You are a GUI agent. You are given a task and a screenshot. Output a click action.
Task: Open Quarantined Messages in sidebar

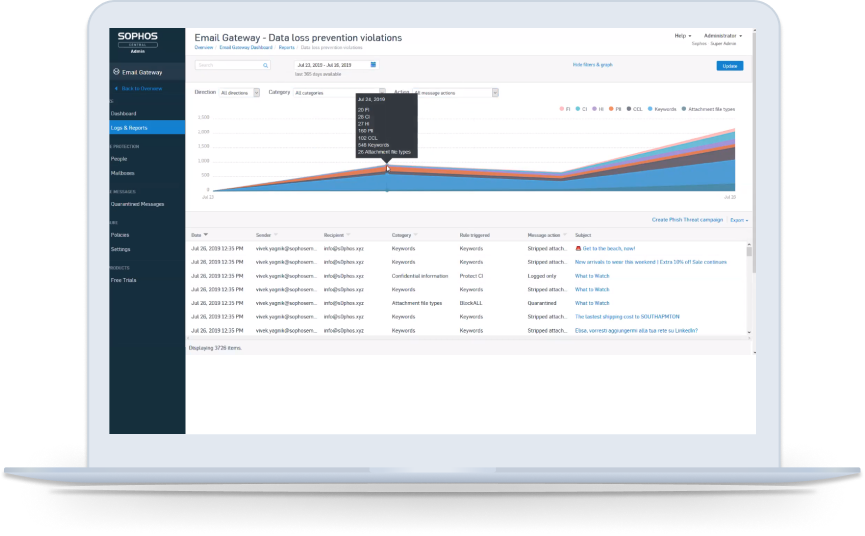click(x=137, y=204)
